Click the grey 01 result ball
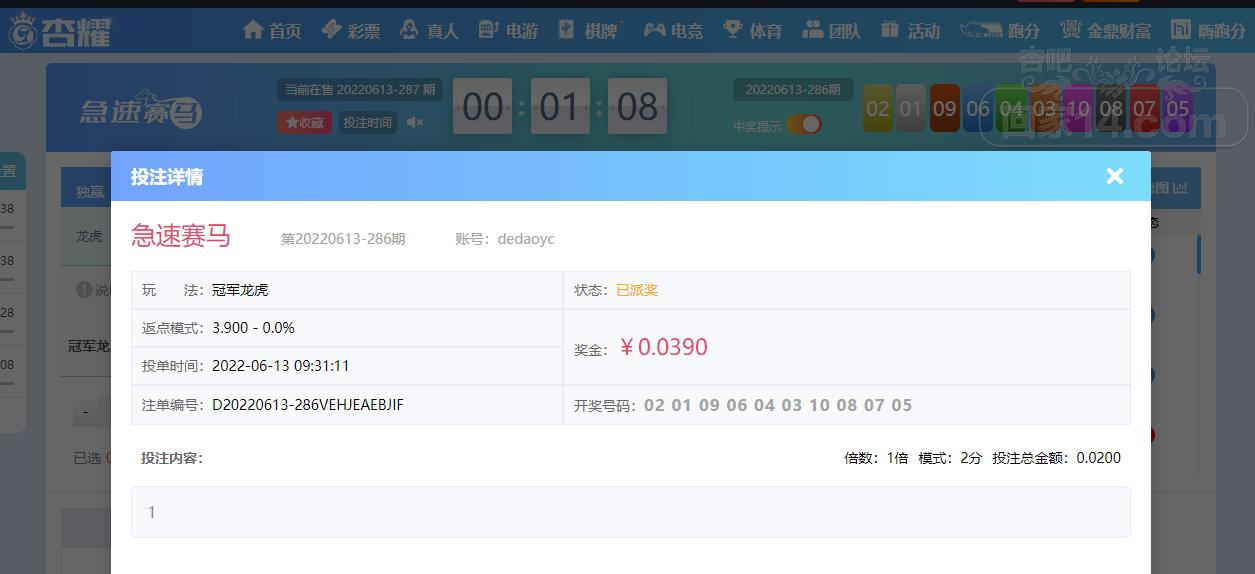The width and height of the screenshot is (1255, 574). click(910, 108)
